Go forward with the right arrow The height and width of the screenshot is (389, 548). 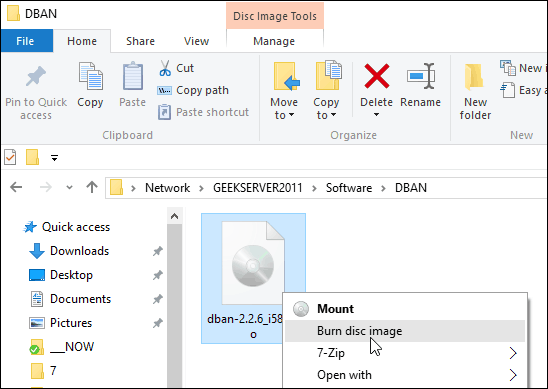click(x=46, y=188)
